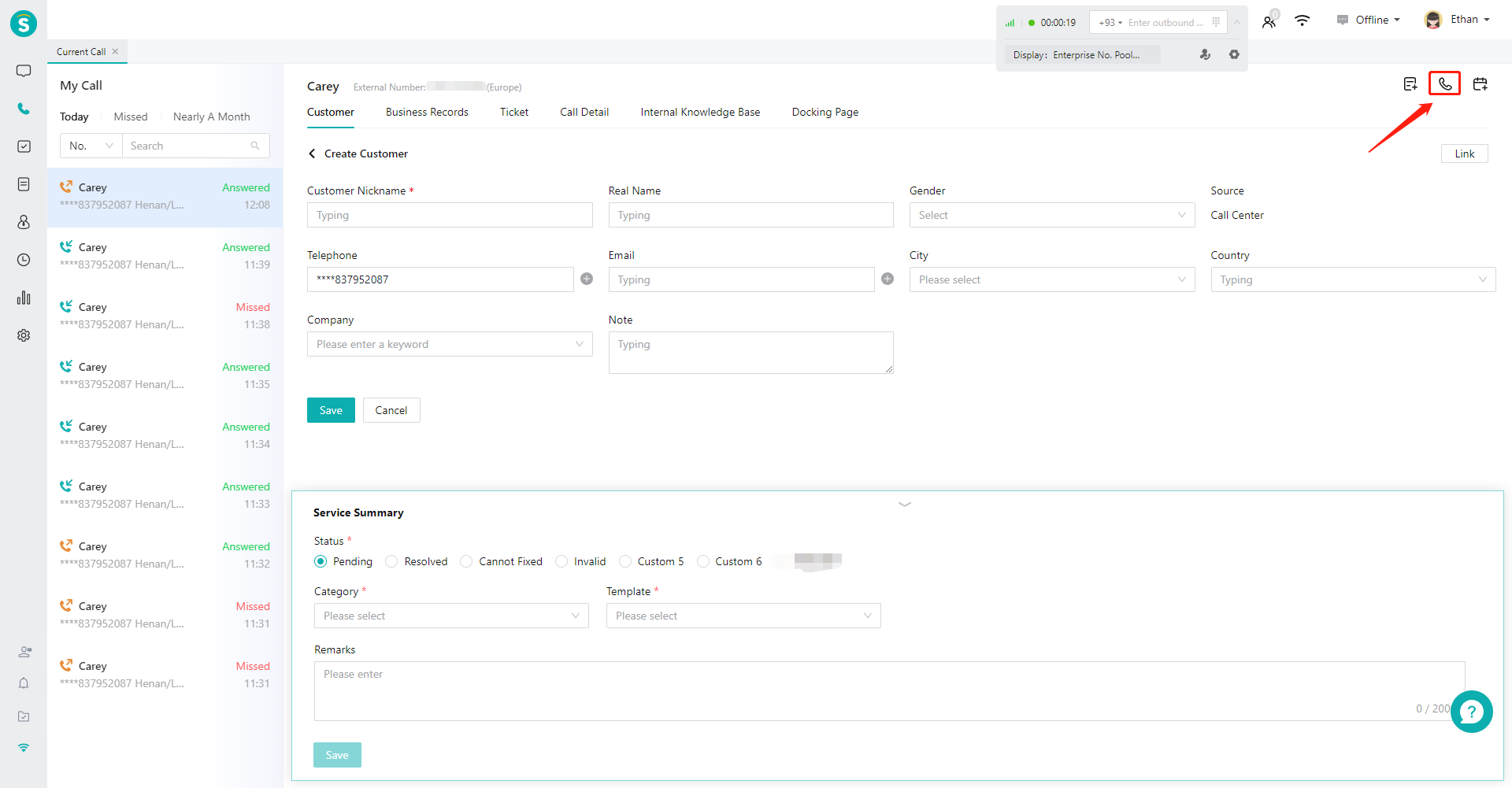Switch to the Business Records tab
The width and height of the screenshot is (1512, 788).
pos(427,112)
